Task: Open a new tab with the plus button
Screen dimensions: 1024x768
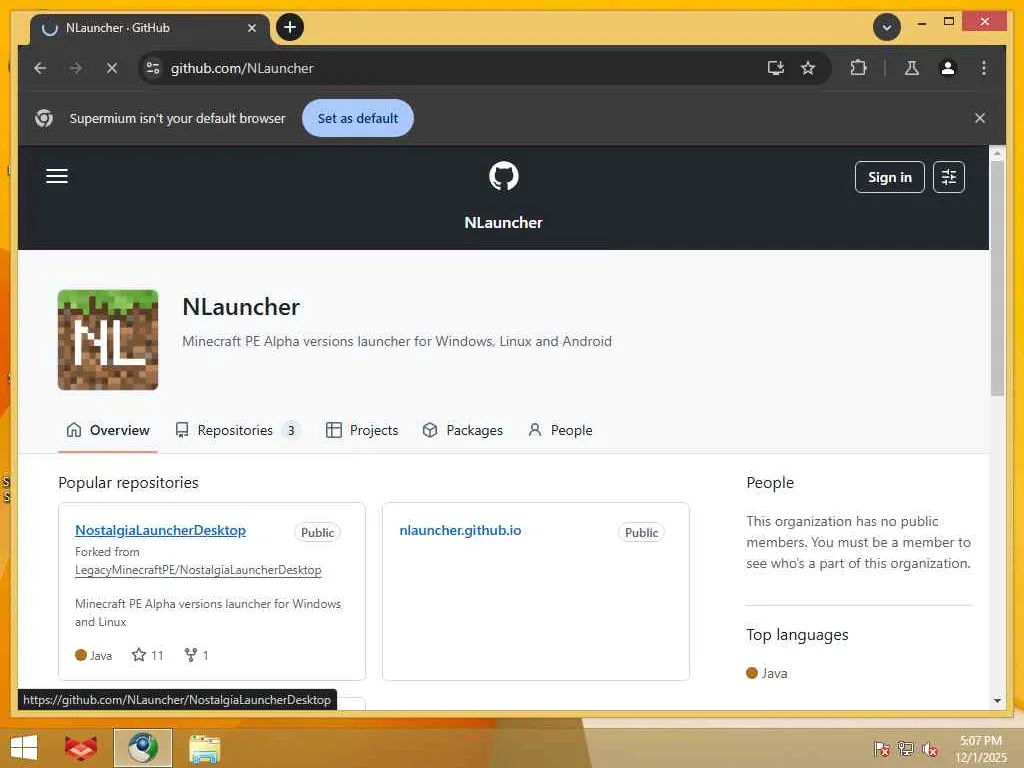Action: [290, 27]
